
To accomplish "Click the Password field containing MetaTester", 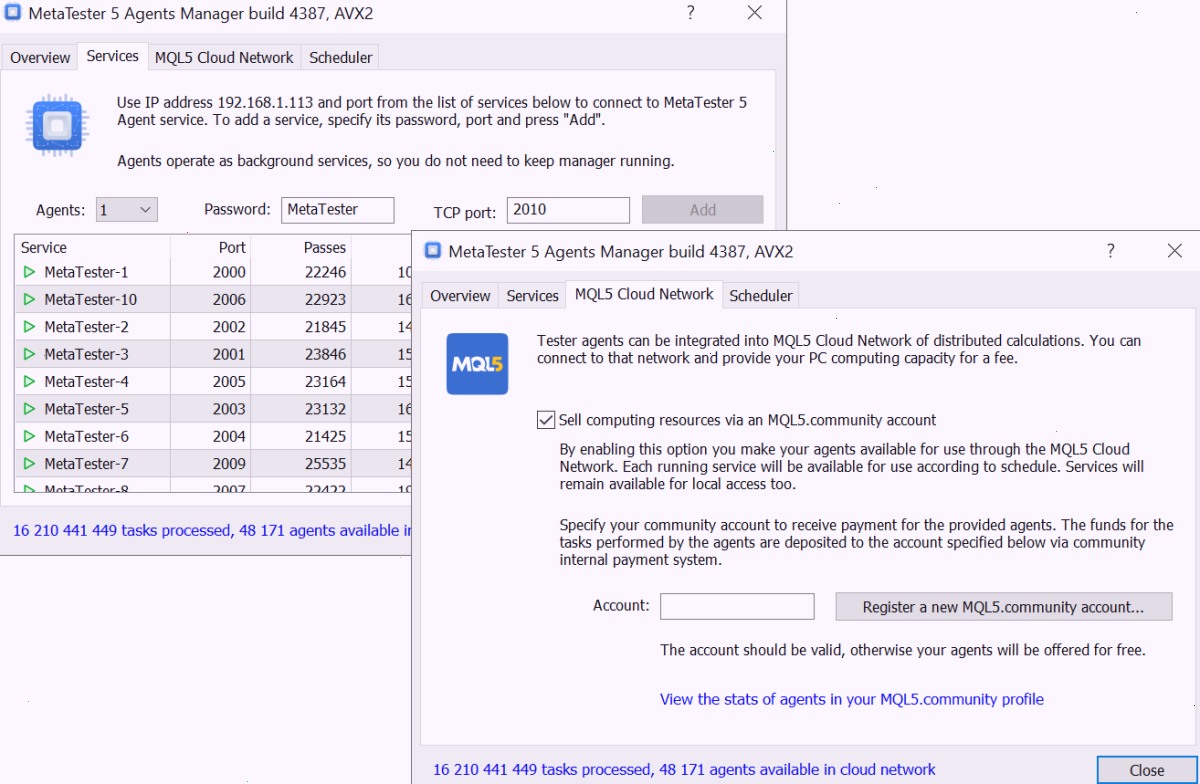I will [338, 210].
